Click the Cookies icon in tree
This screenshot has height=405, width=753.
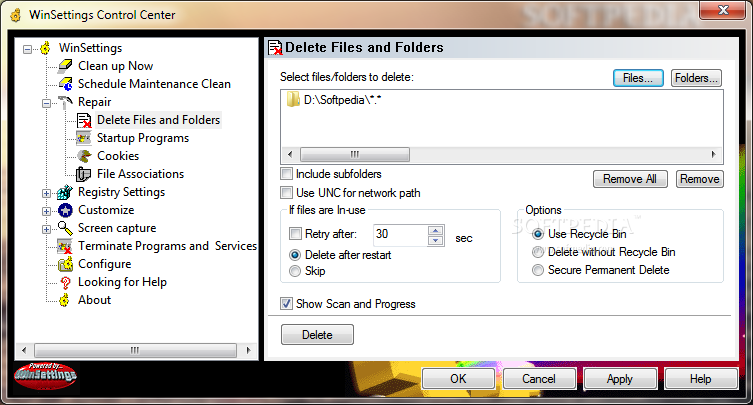[x=84, y=156]
